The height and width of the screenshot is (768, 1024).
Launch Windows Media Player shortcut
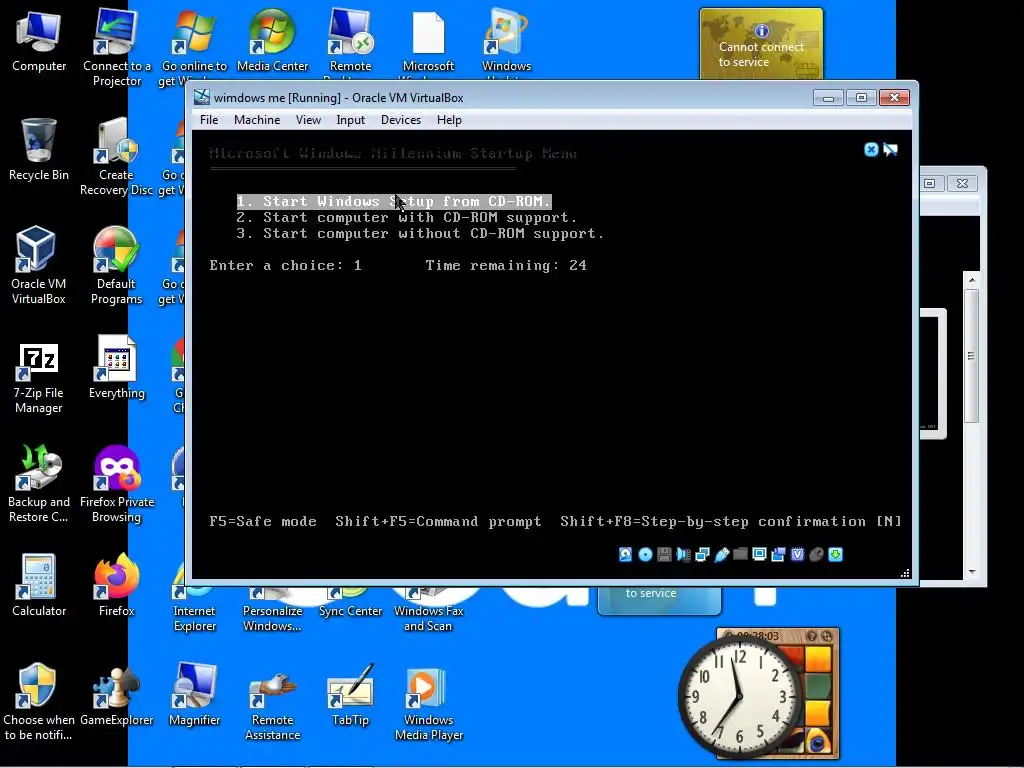(x=428, y=703)
